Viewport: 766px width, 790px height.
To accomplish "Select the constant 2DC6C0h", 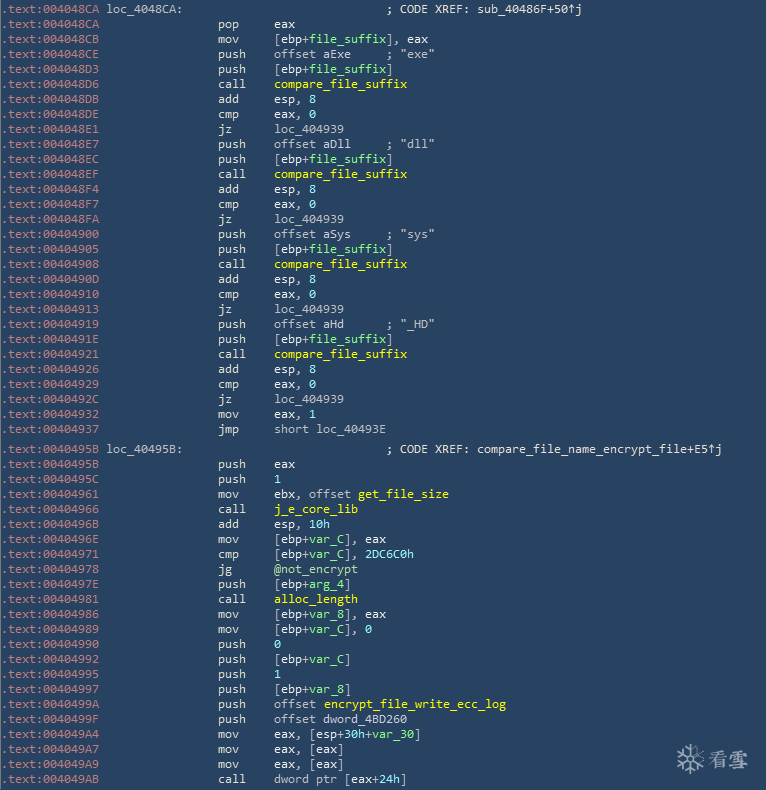I will tap(389, 554).
